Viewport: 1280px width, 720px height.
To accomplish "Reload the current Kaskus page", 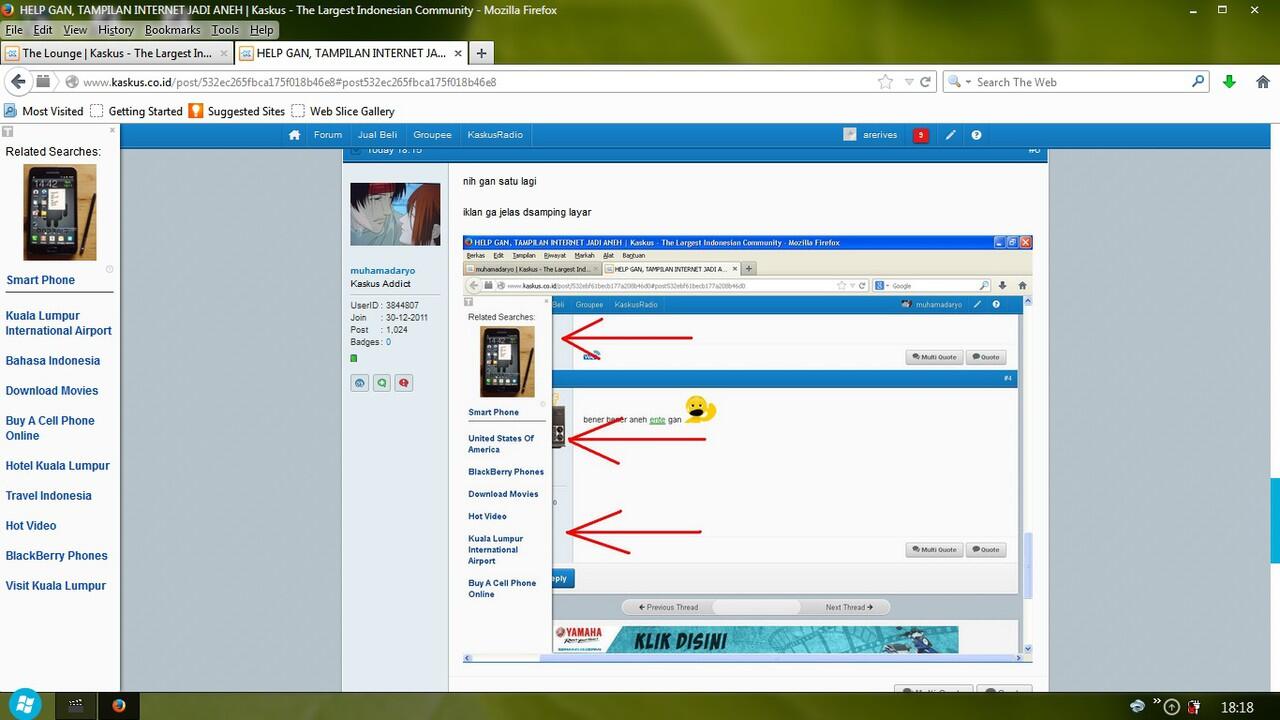I will point(926,82).
